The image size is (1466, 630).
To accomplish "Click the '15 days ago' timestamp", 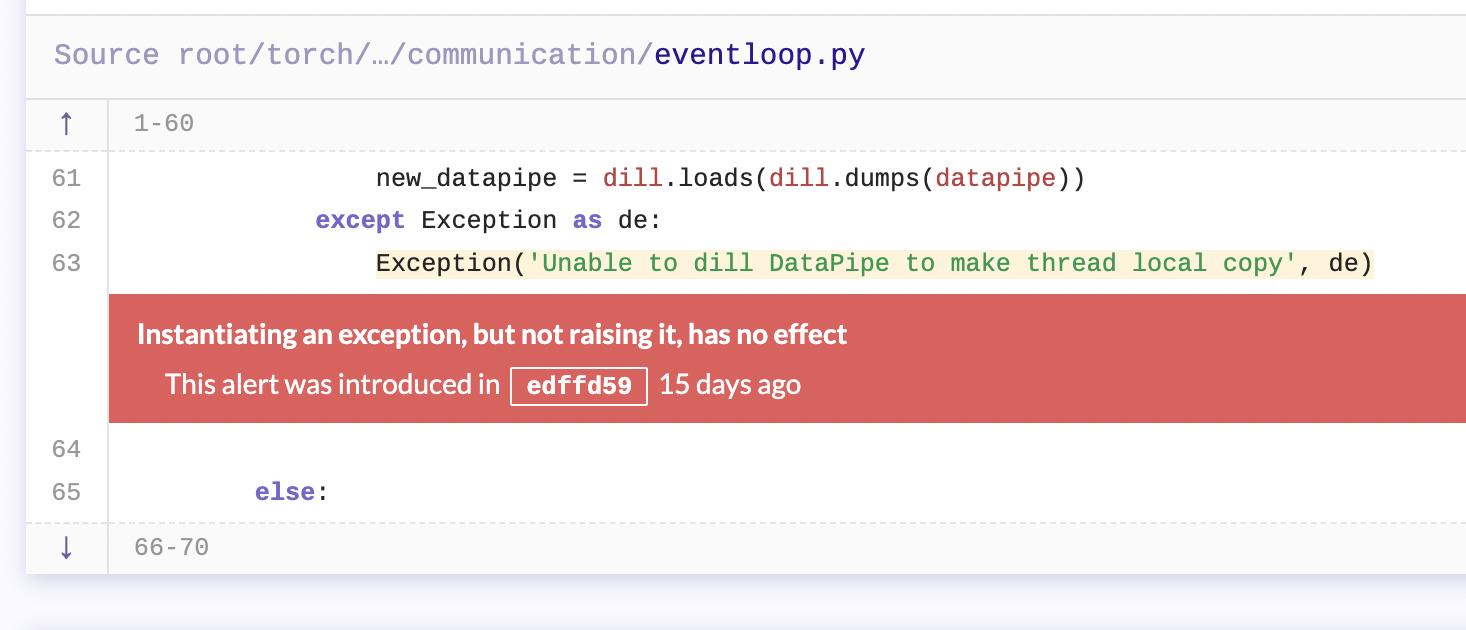I will click(x=730, y=385).
